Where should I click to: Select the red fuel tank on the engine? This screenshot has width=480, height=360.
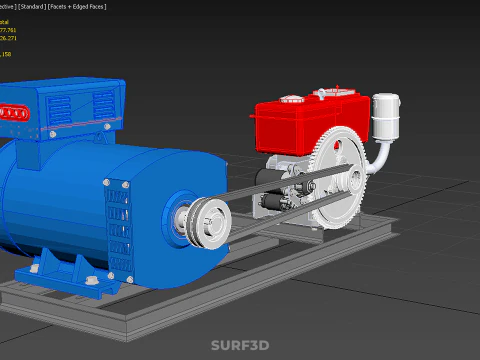[x=300, y=125]
